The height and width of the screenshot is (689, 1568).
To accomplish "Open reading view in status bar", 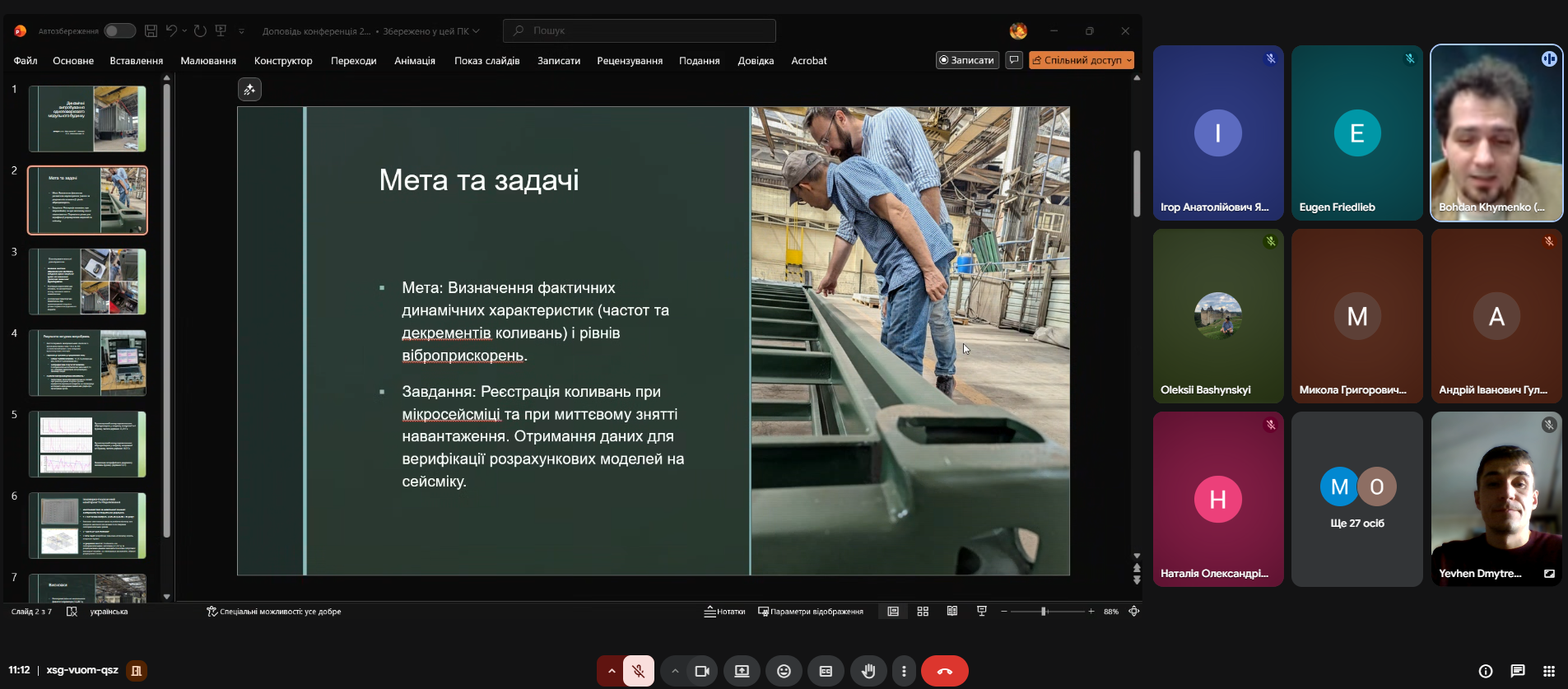I will [952, 611].
